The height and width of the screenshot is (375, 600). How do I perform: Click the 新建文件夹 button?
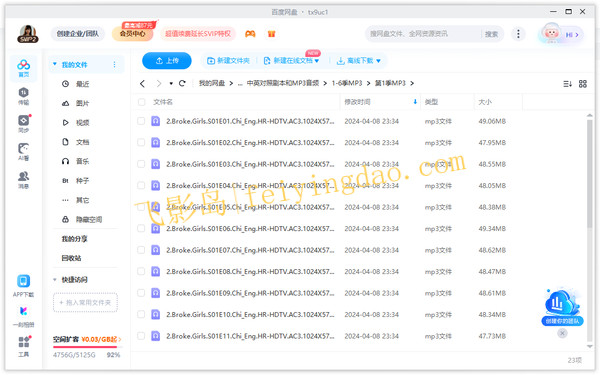click(228, 61)
